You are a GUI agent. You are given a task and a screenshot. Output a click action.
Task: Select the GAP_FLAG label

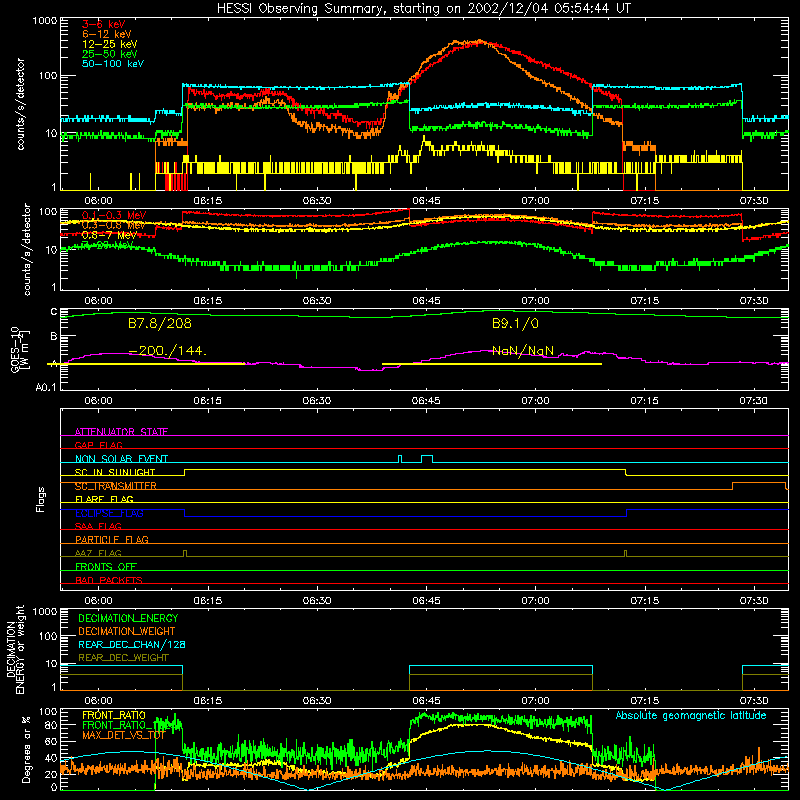(98, 445)
